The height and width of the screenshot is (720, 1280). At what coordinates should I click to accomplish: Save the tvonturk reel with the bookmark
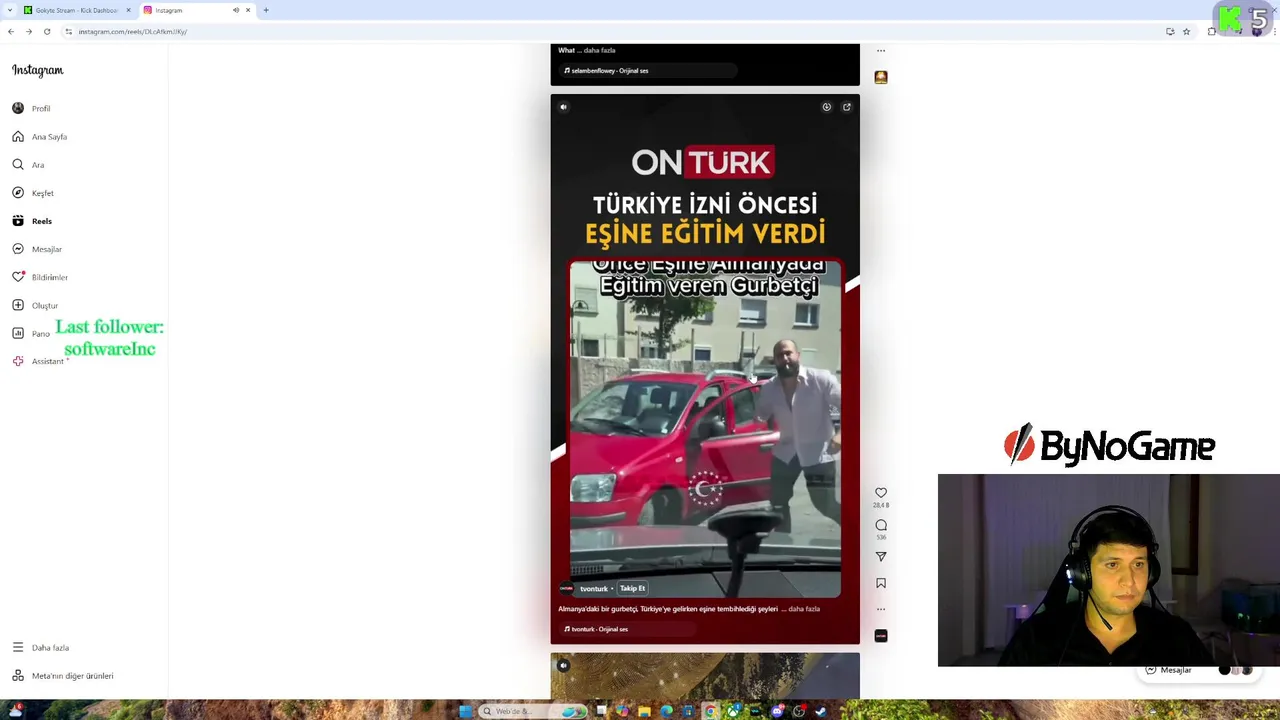881,583
